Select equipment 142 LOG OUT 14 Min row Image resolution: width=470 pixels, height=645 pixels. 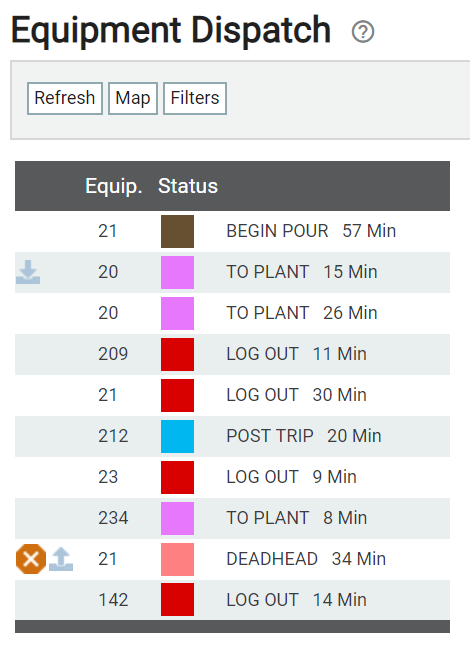tap(232, 600)
